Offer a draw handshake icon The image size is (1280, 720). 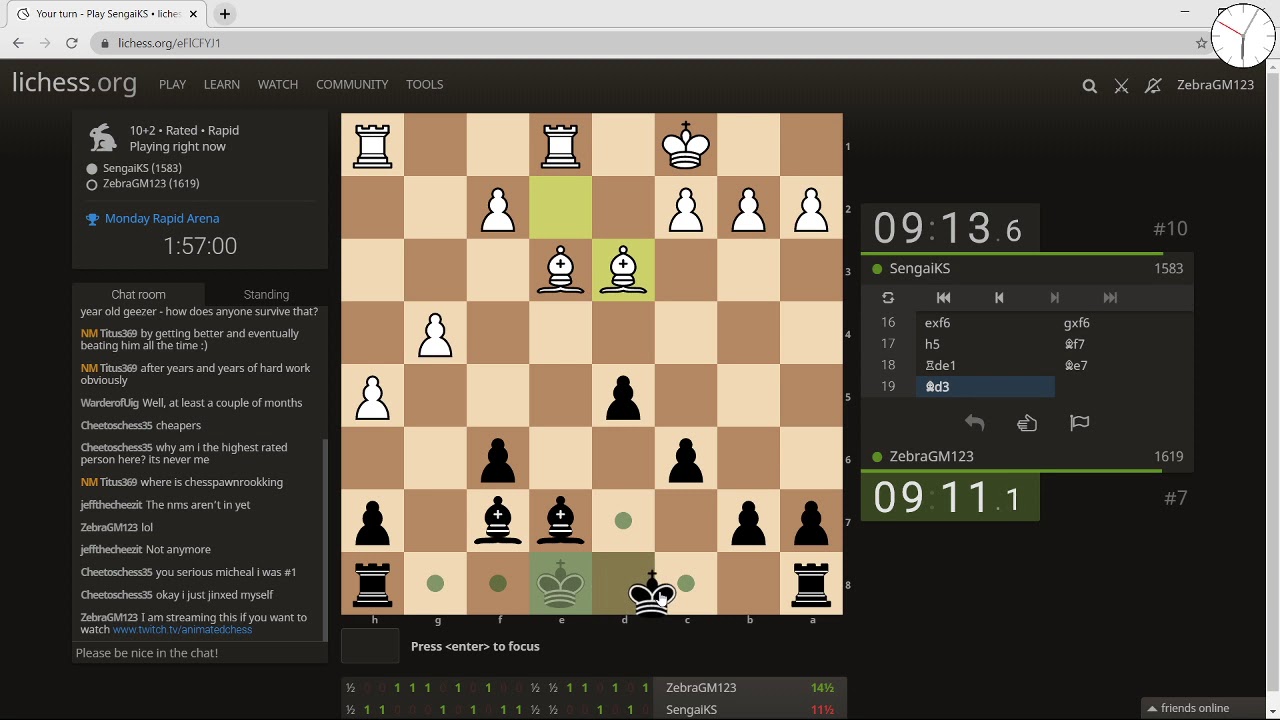1027,423
